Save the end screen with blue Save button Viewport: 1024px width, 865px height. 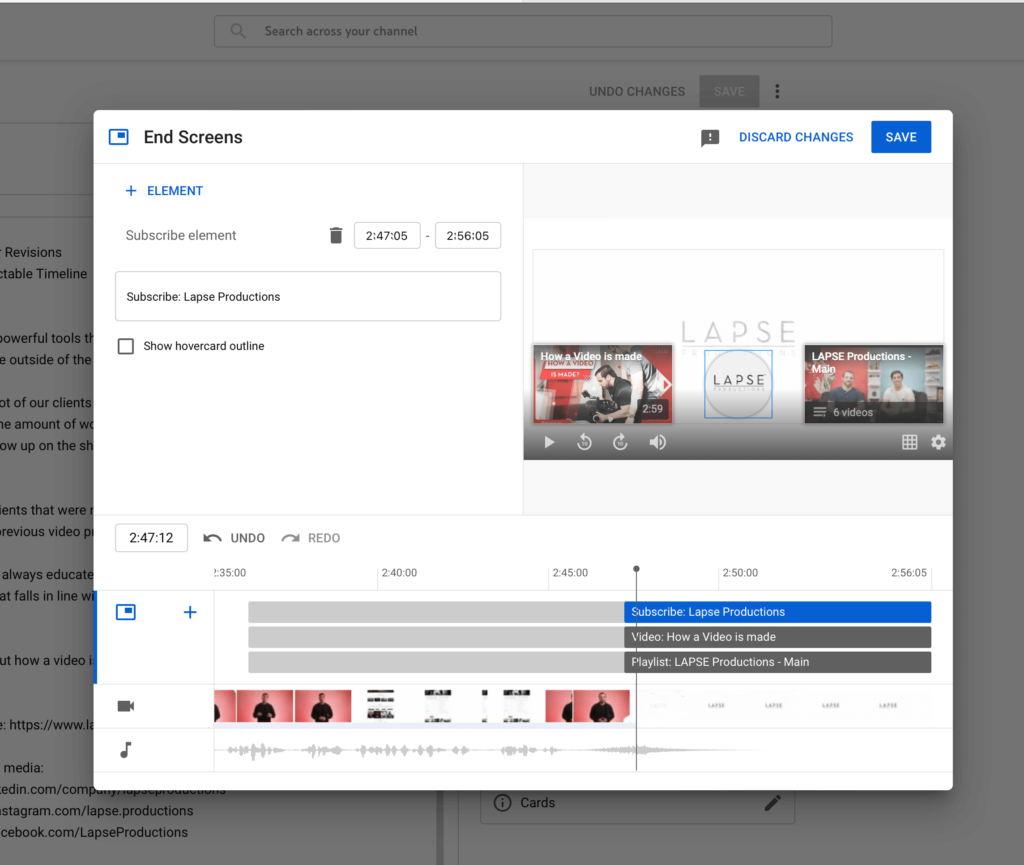(x=901, y=137)
